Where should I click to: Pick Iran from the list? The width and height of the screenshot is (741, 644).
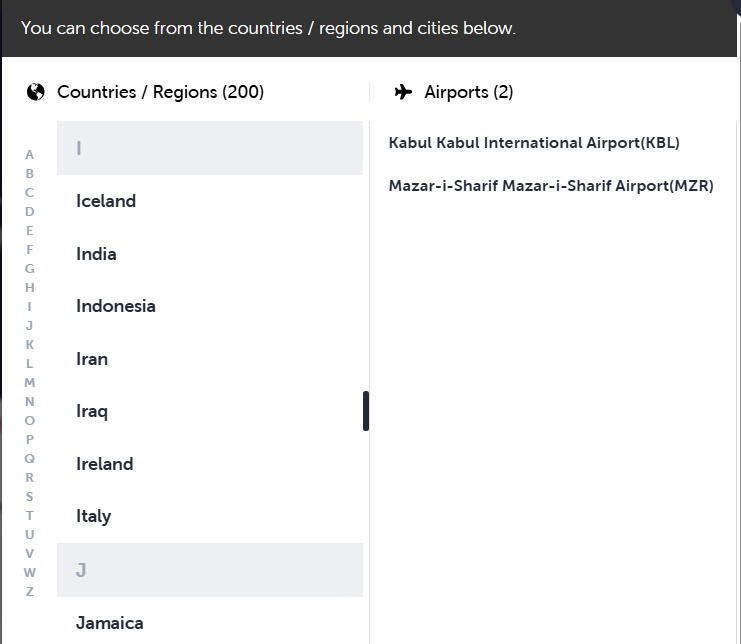(x=210, y=359)
